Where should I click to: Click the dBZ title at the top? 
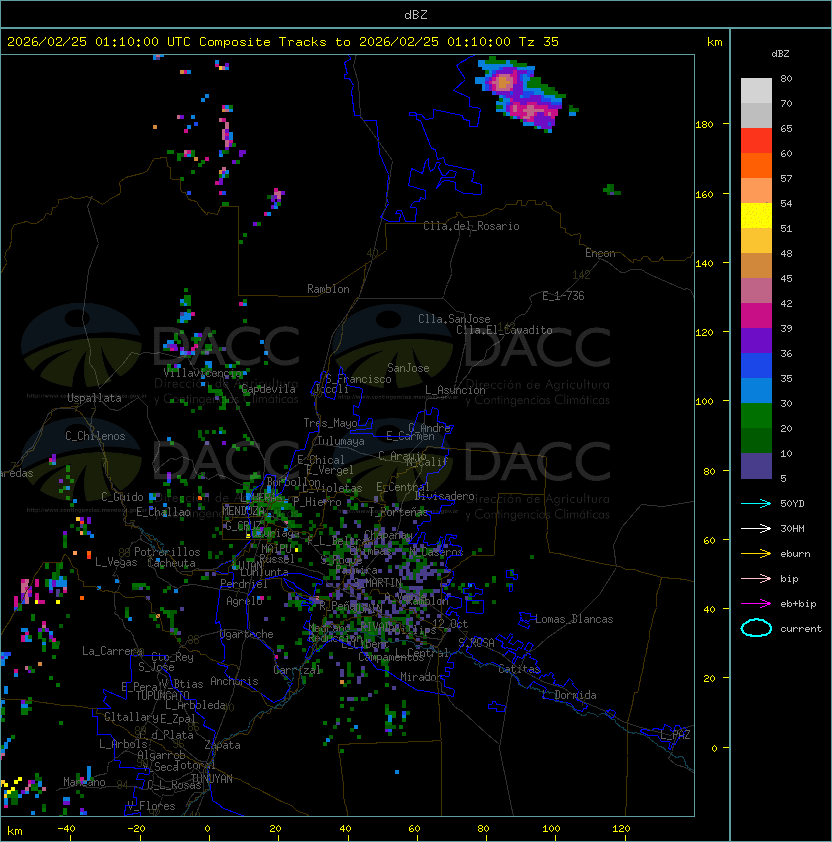click(416, 15)
